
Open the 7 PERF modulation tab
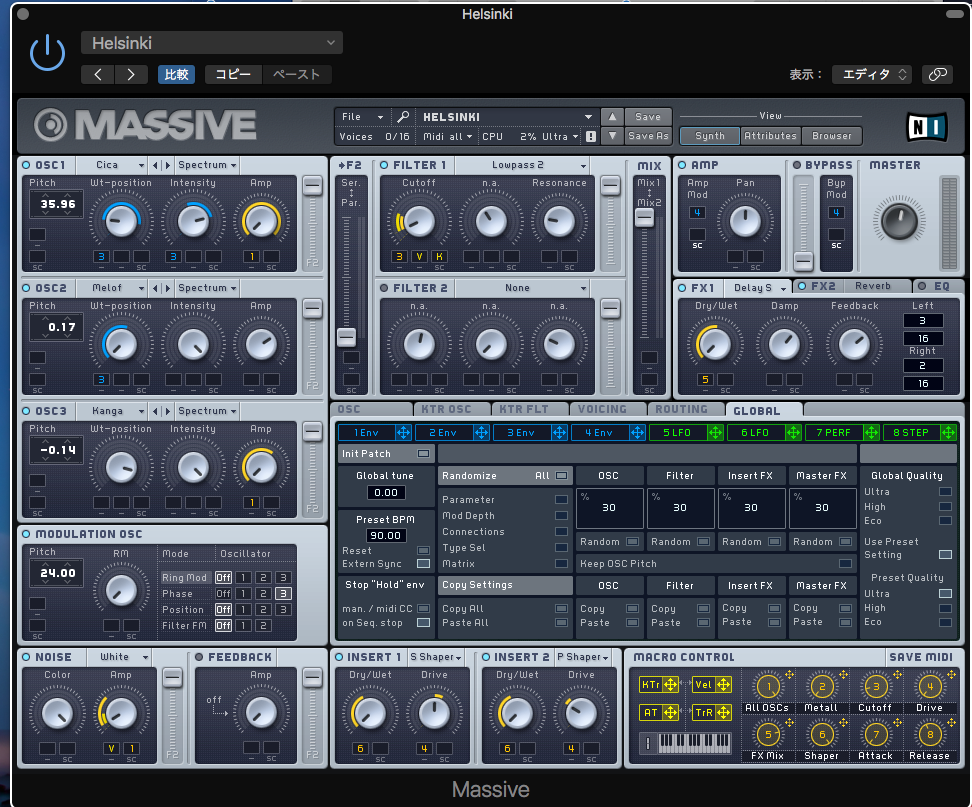[x=834, y=433]
